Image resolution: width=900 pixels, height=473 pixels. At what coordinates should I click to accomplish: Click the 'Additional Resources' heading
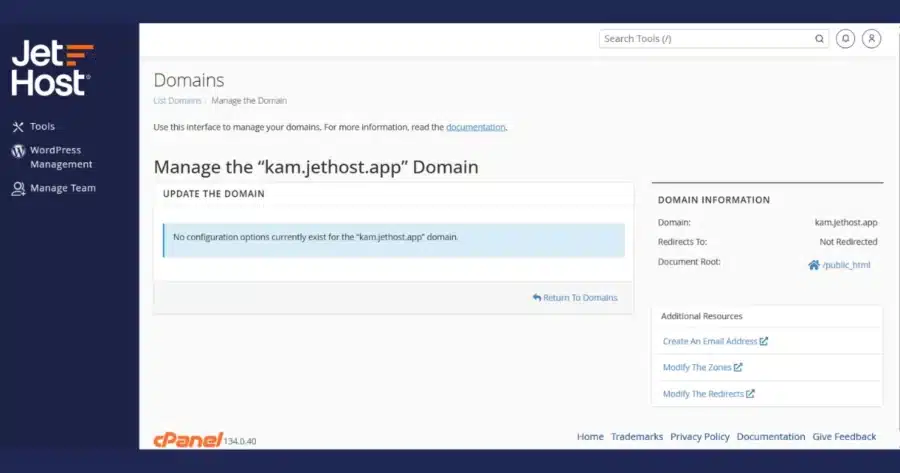point(701,316)
